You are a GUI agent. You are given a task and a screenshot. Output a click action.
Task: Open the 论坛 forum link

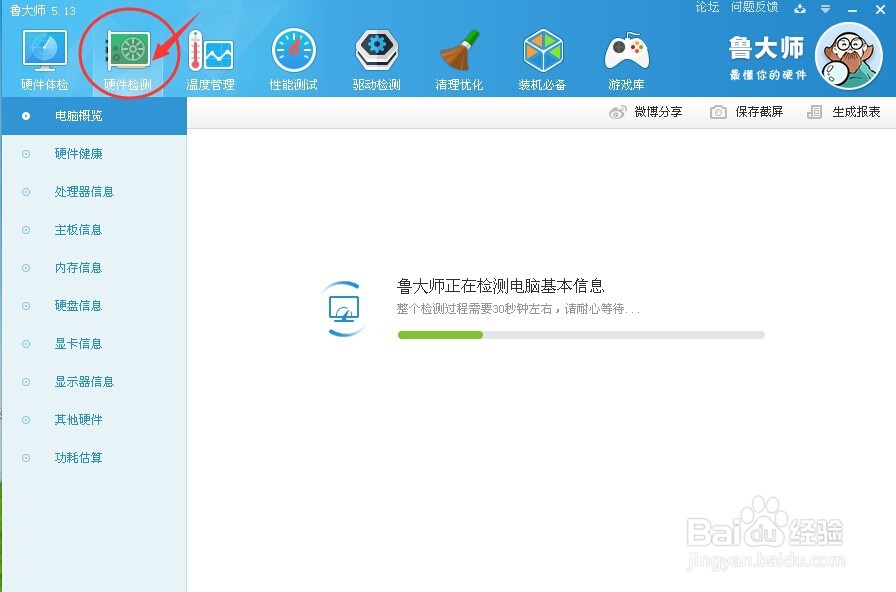coord(706,8)
